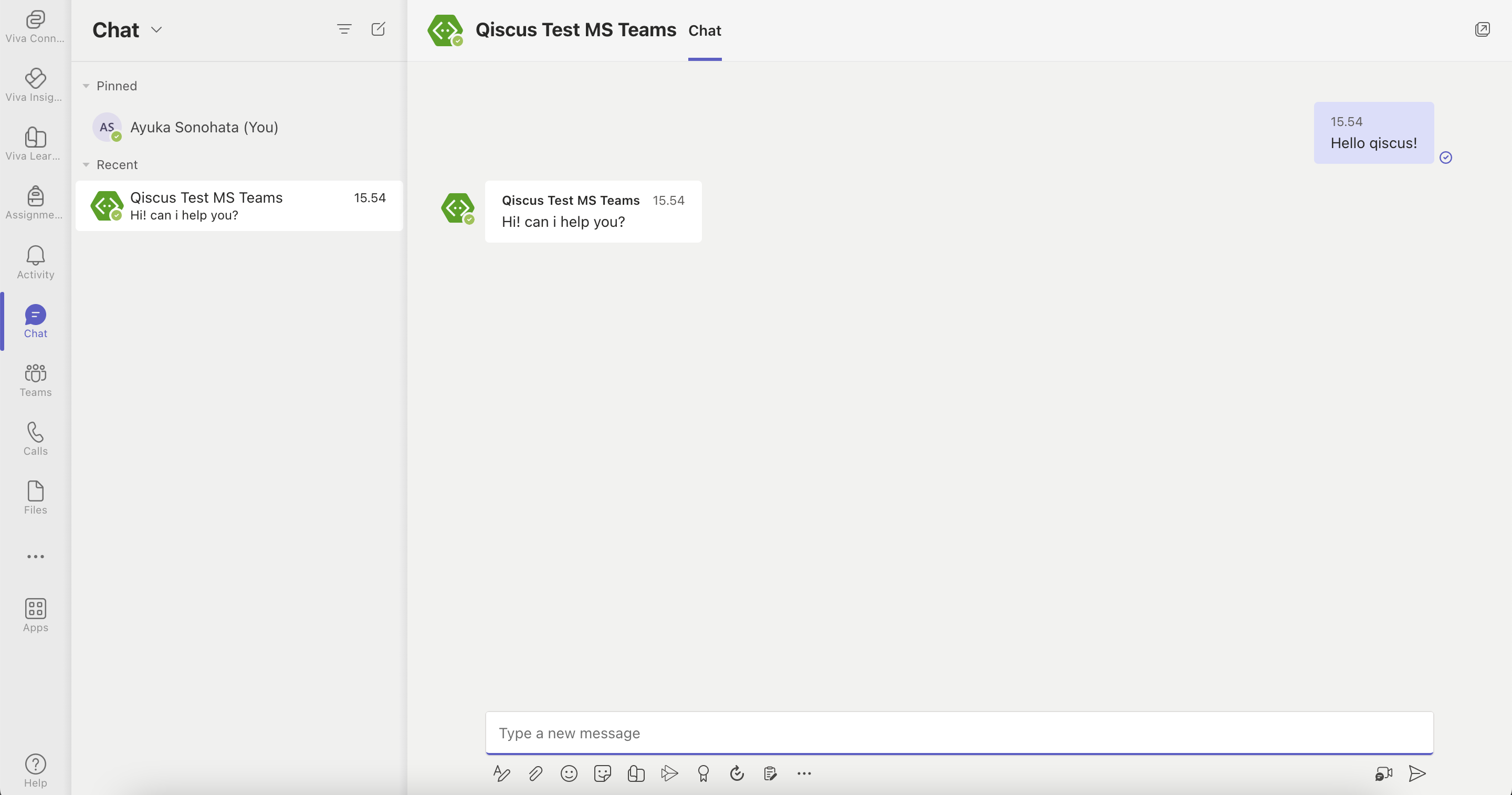Open the emoji picker
The width and height of the screenshot is (1512, 795).
click(x=569, y=773)
